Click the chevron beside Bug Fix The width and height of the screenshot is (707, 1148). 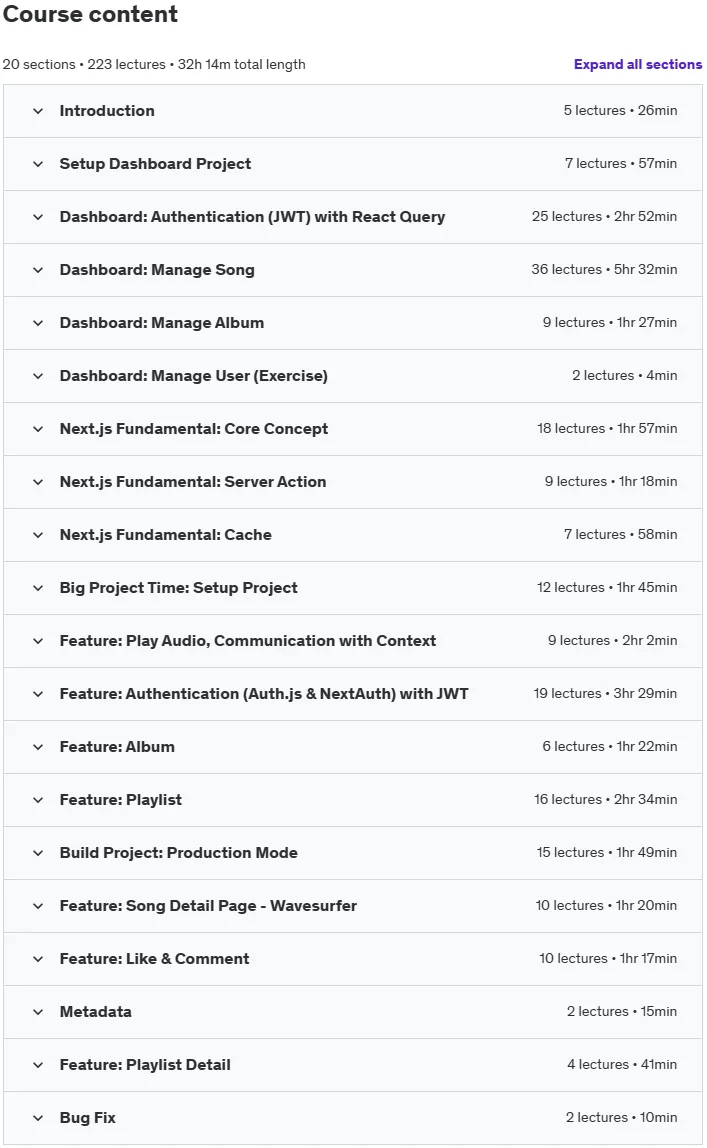pyautogui.click(x=38, y=1118)
